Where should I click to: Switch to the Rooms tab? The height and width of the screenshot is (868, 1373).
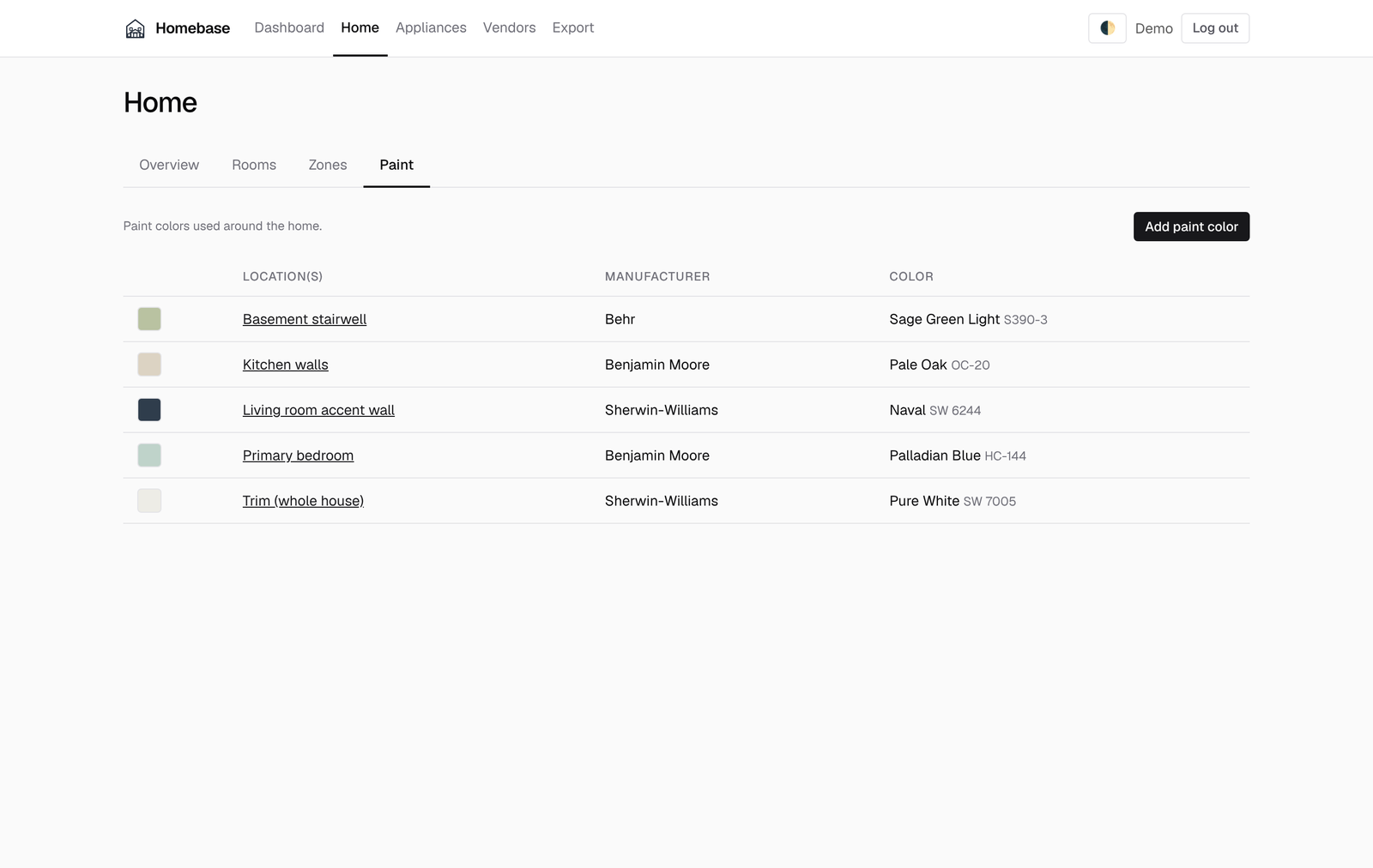[x=254, y=165]
